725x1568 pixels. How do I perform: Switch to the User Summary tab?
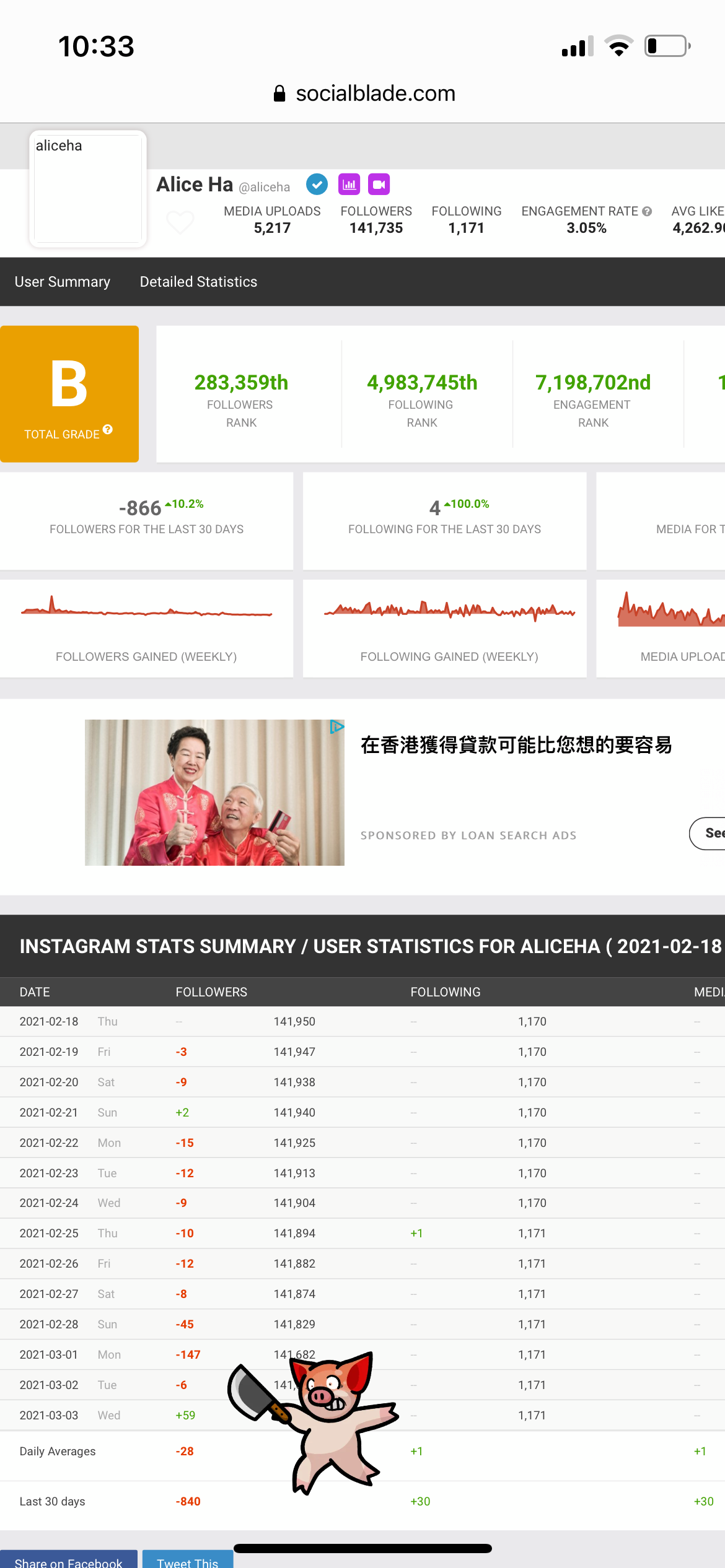pyautogui.click(x=63, y=282)
